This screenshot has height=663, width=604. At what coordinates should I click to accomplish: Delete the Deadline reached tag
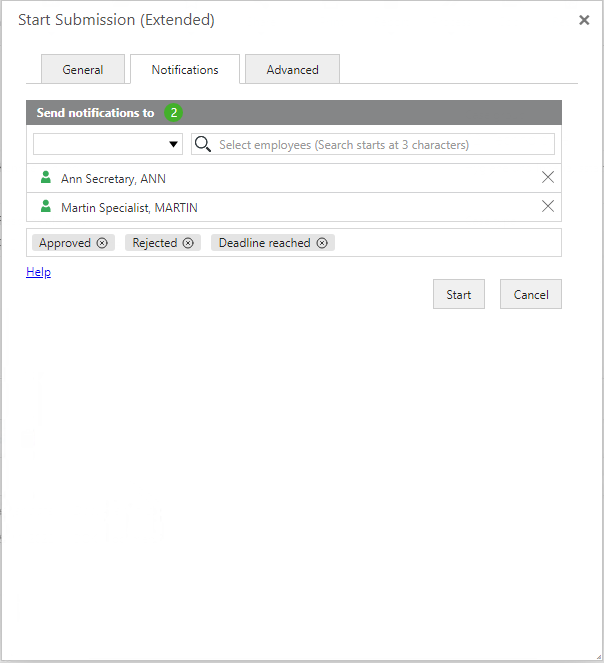click(321, 243)
